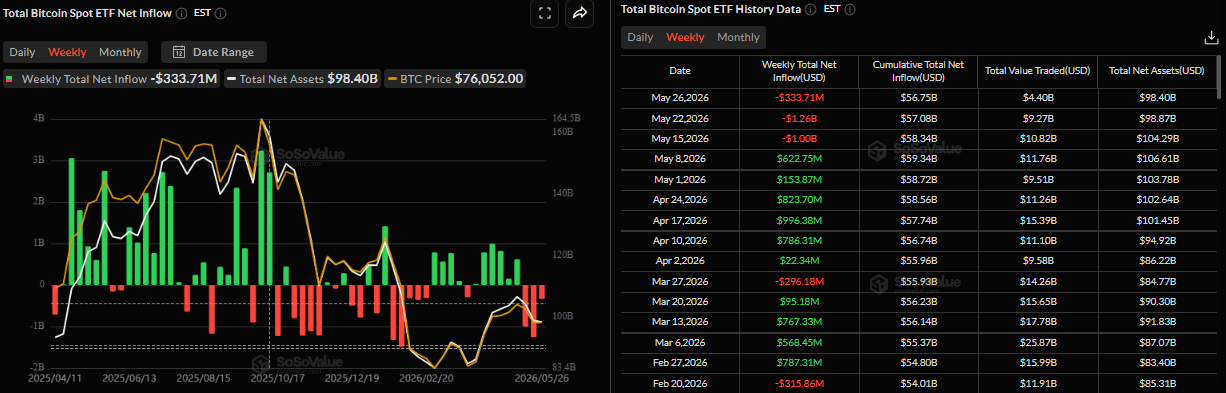The height and width of the screenshot is (393, 1226).
Task: Click the -$1.26B weekly inflow cell
Action: pyautogui.click(x=799, y=118)
